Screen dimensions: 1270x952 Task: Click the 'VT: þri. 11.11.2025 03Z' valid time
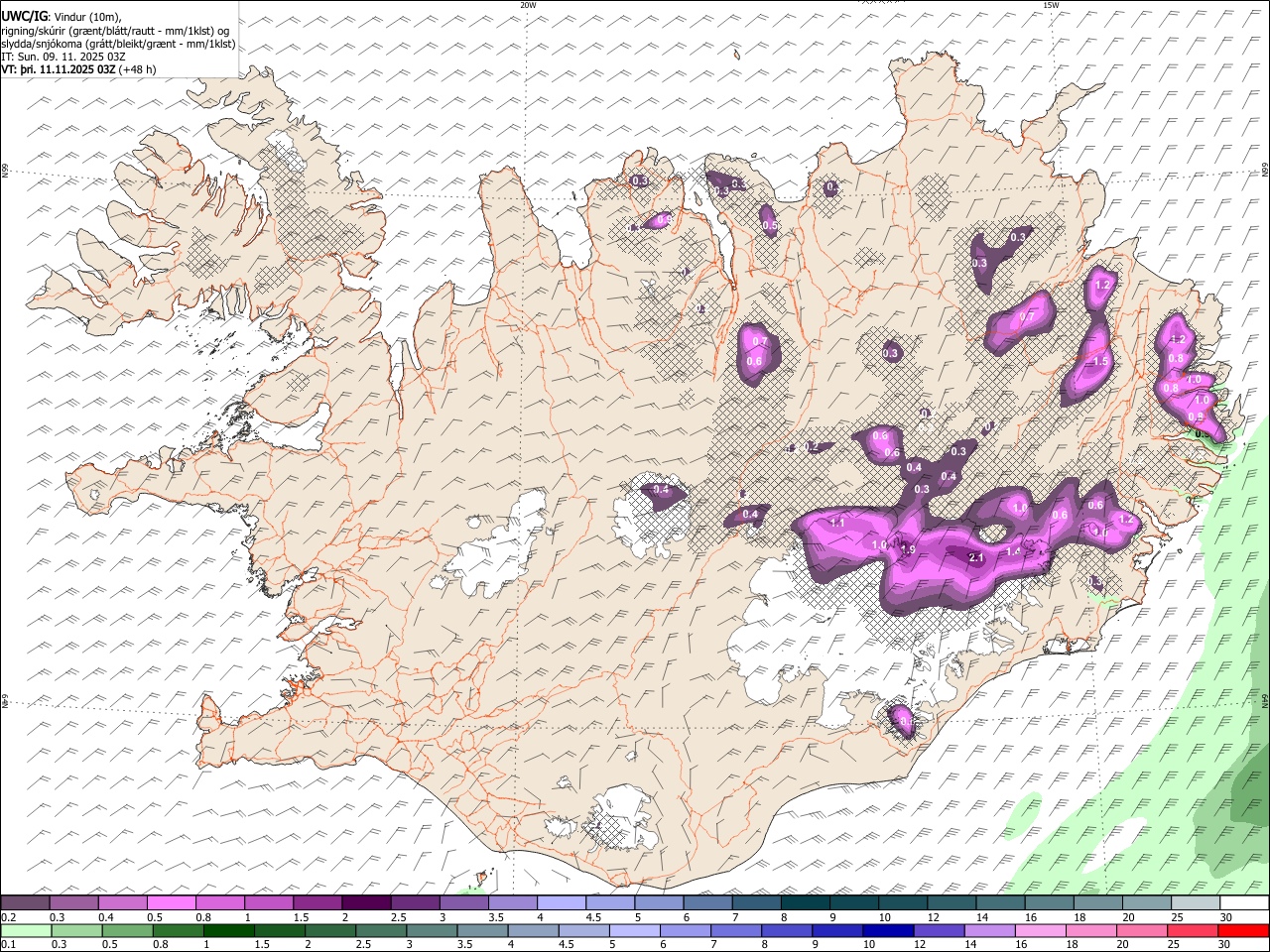[x=59, y=69]
